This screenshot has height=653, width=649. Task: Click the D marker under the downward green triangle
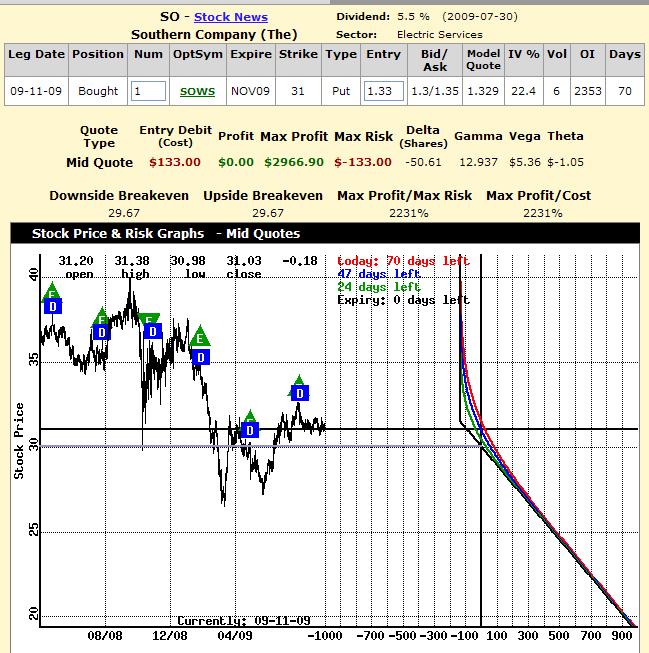point(152,331)
